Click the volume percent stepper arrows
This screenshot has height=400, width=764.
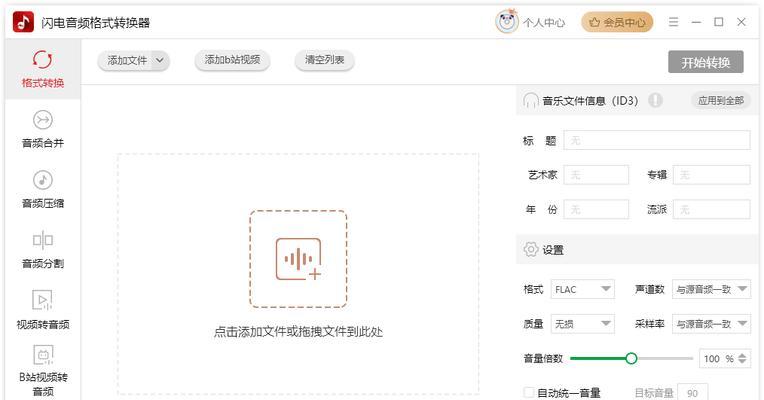[742, 359]
